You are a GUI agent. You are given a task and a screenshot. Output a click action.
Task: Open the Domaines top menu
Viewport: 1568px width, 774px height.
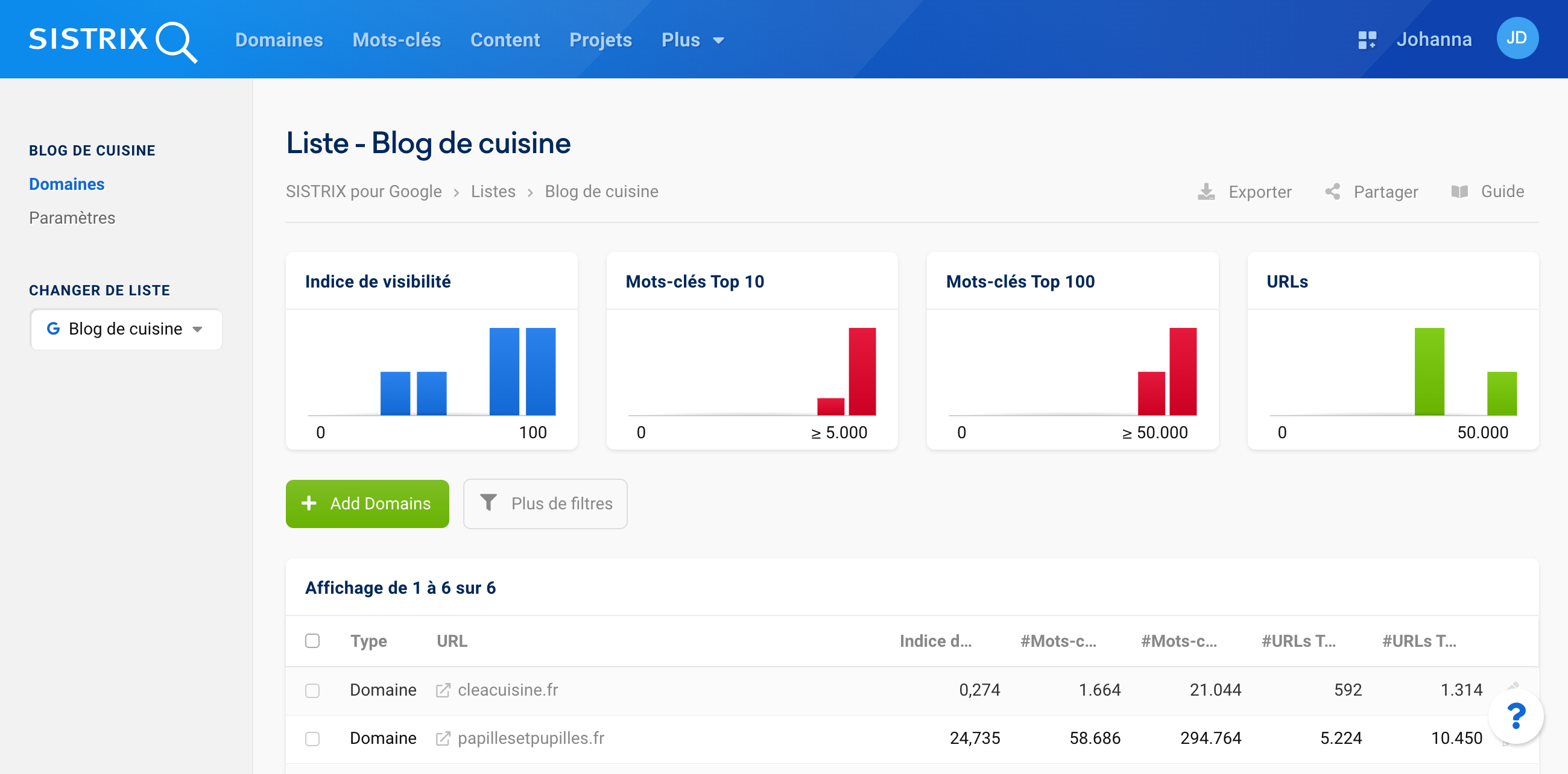point(279,40)
